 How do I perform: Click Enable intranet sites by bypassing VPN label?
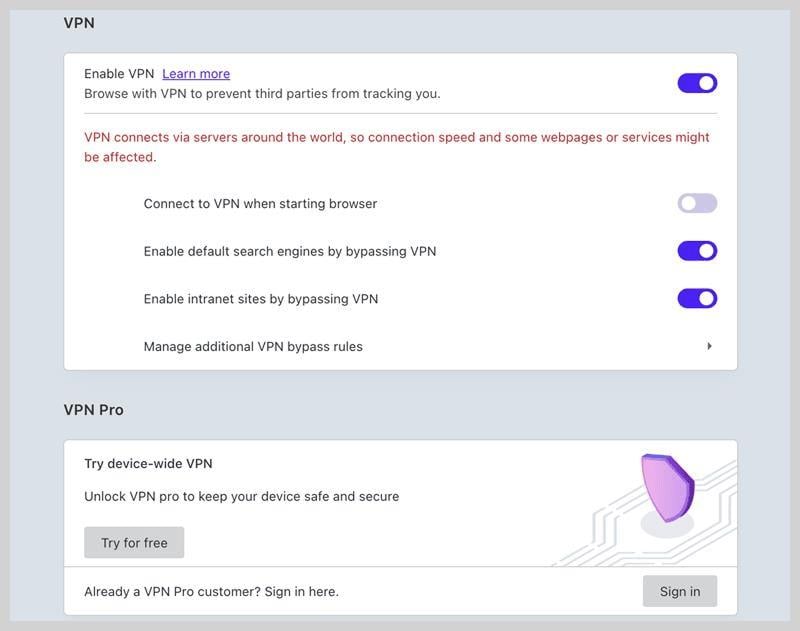click(261, 299)
